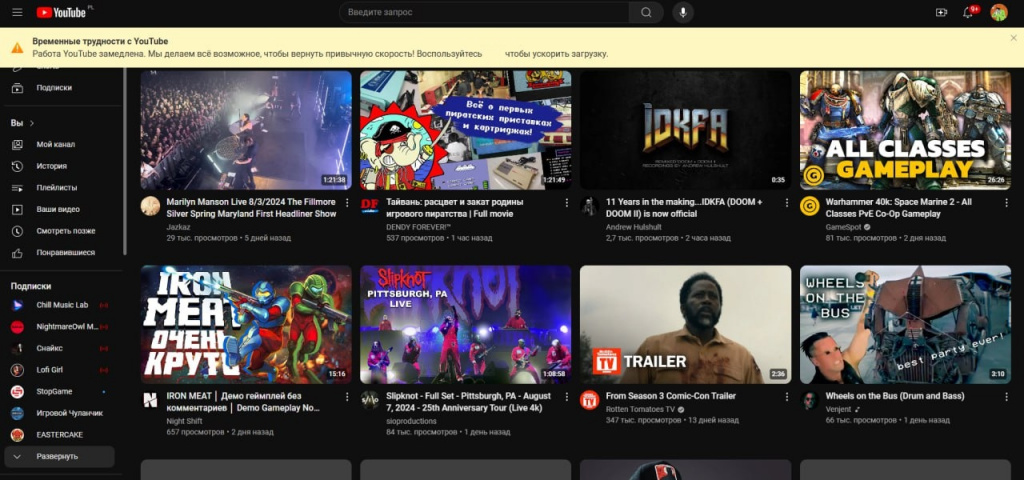The width and height of the screenshot is (1024, 480).
Task: Click GameSpot channel name text
Action: pyautogui.click(x=843, y=227)
